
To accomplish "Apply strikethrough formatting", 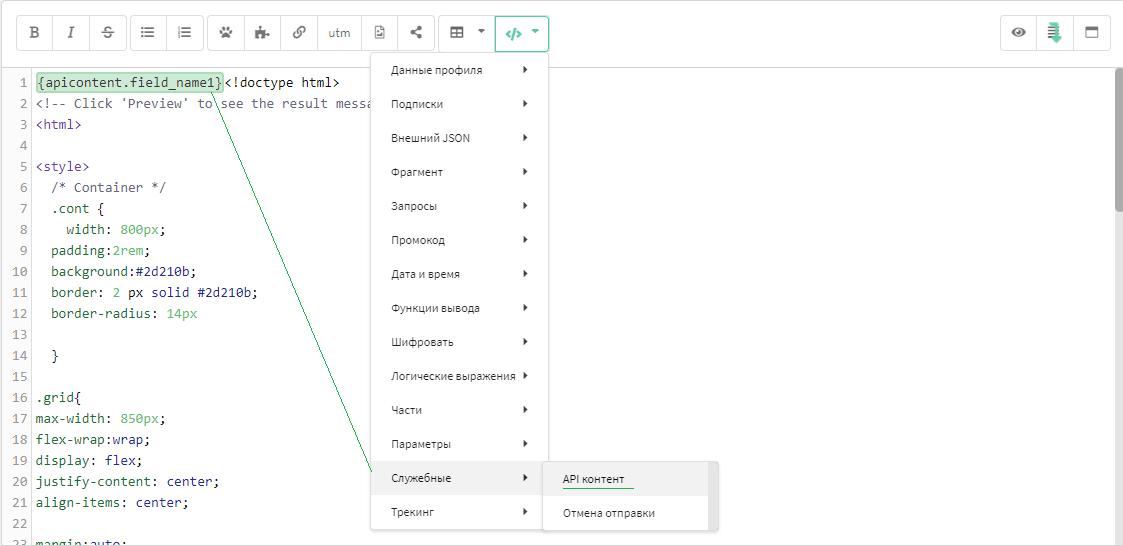I will (108, 33).
